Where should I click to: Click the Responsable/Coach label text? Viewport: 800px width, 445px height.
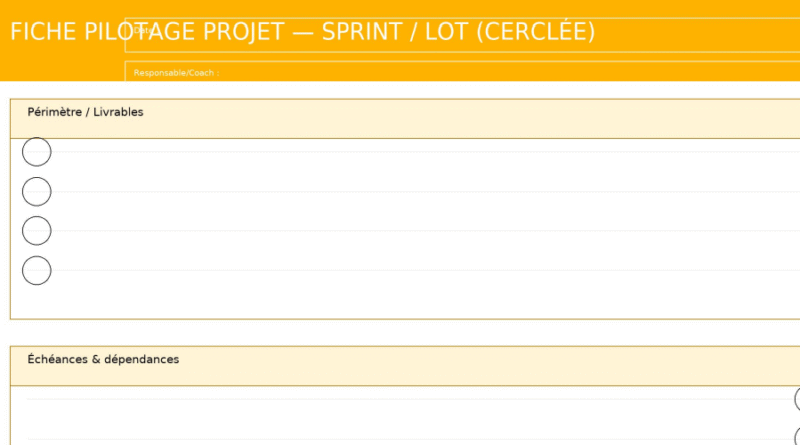coord(176,73)
